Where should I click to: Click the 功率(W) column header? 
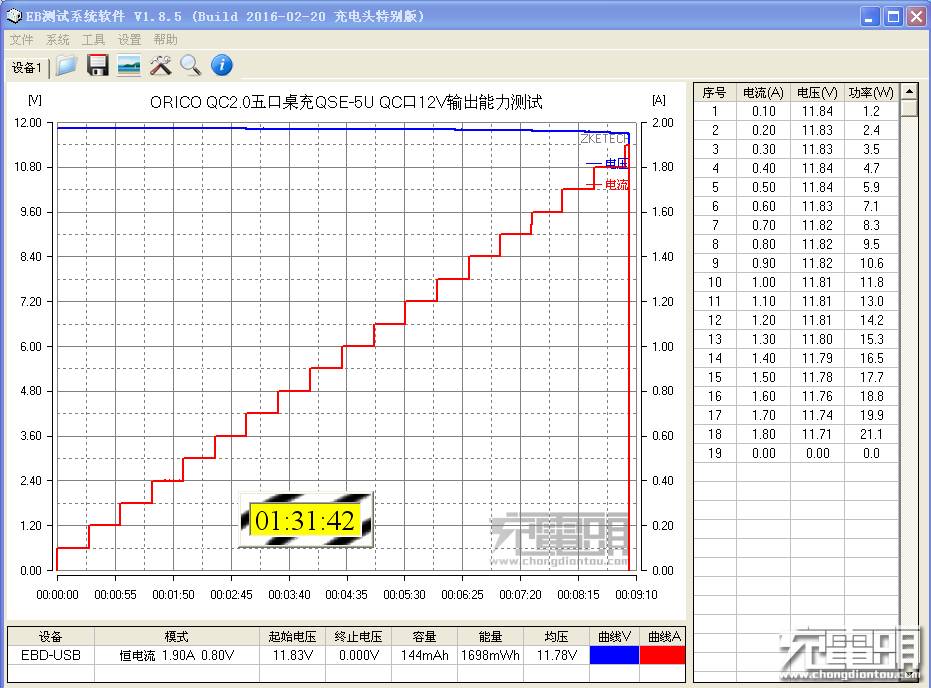tap(871, 93)
